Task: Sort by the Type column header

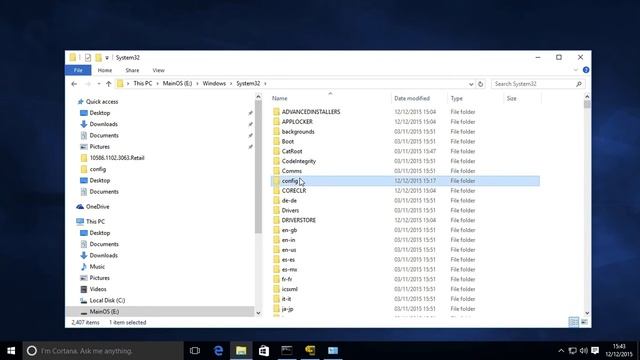Action: point(457,98)
